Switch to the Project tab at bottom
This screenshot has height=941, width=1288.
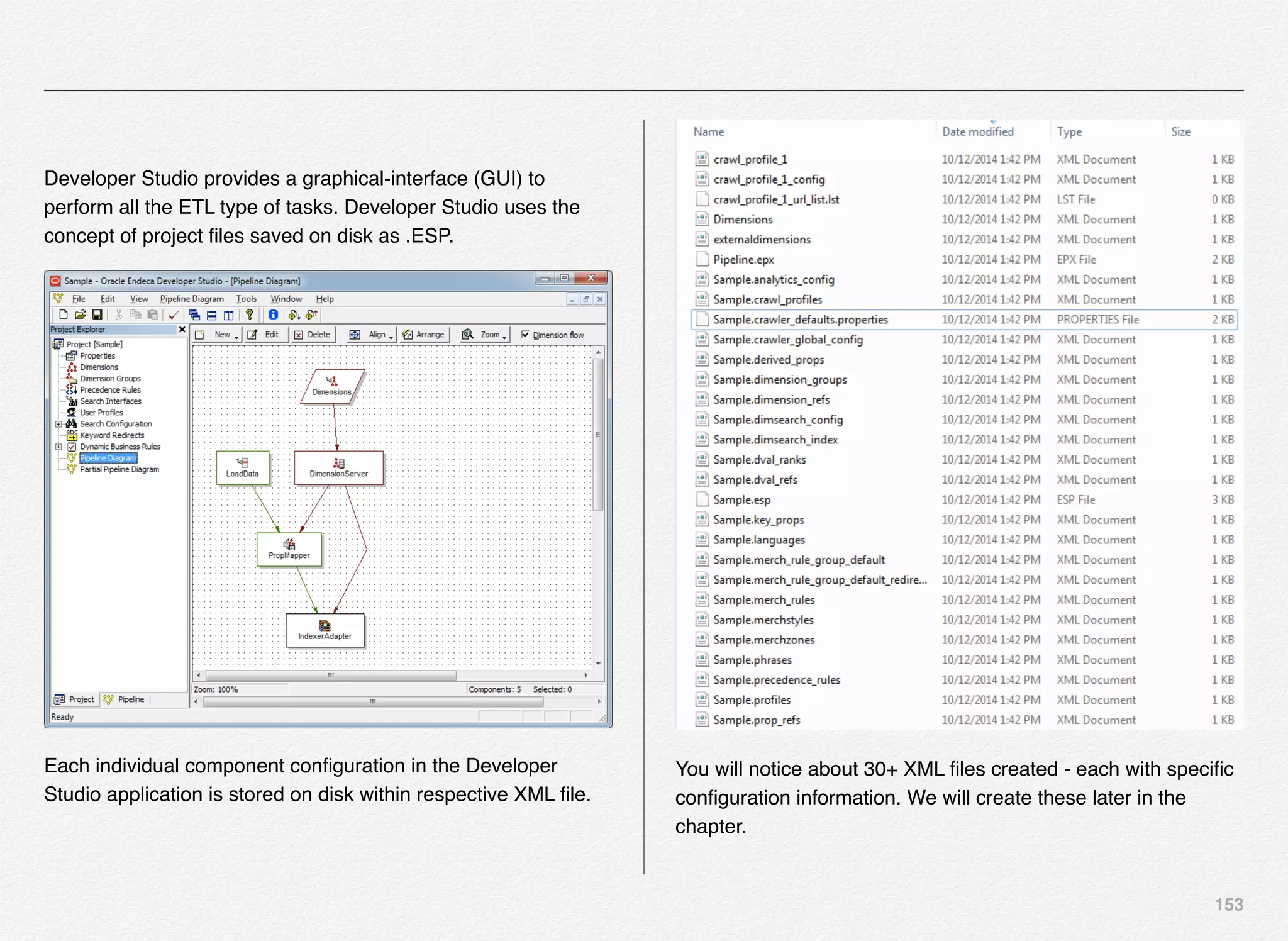pos(74,699)
